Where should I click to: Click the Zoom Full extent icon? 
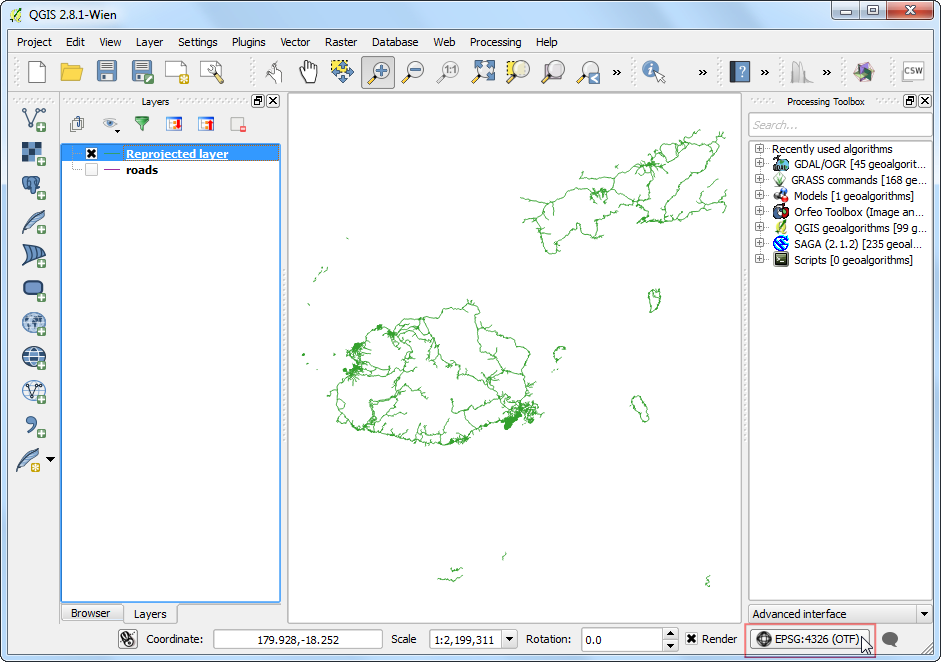(484, 71)
